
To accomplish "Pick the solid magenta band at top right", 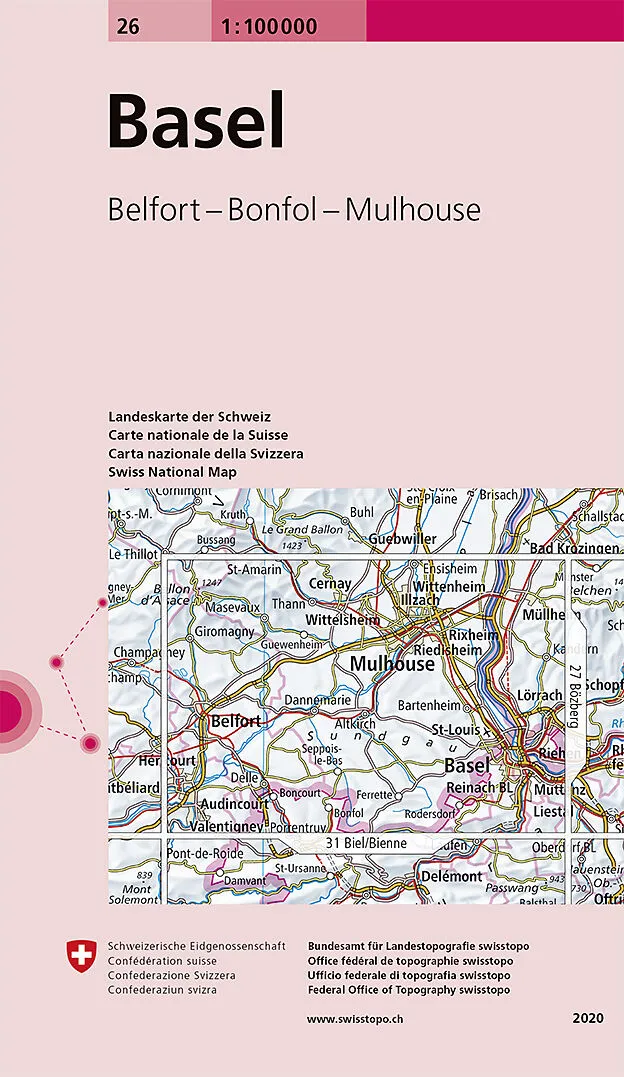I will coord(494,20).
